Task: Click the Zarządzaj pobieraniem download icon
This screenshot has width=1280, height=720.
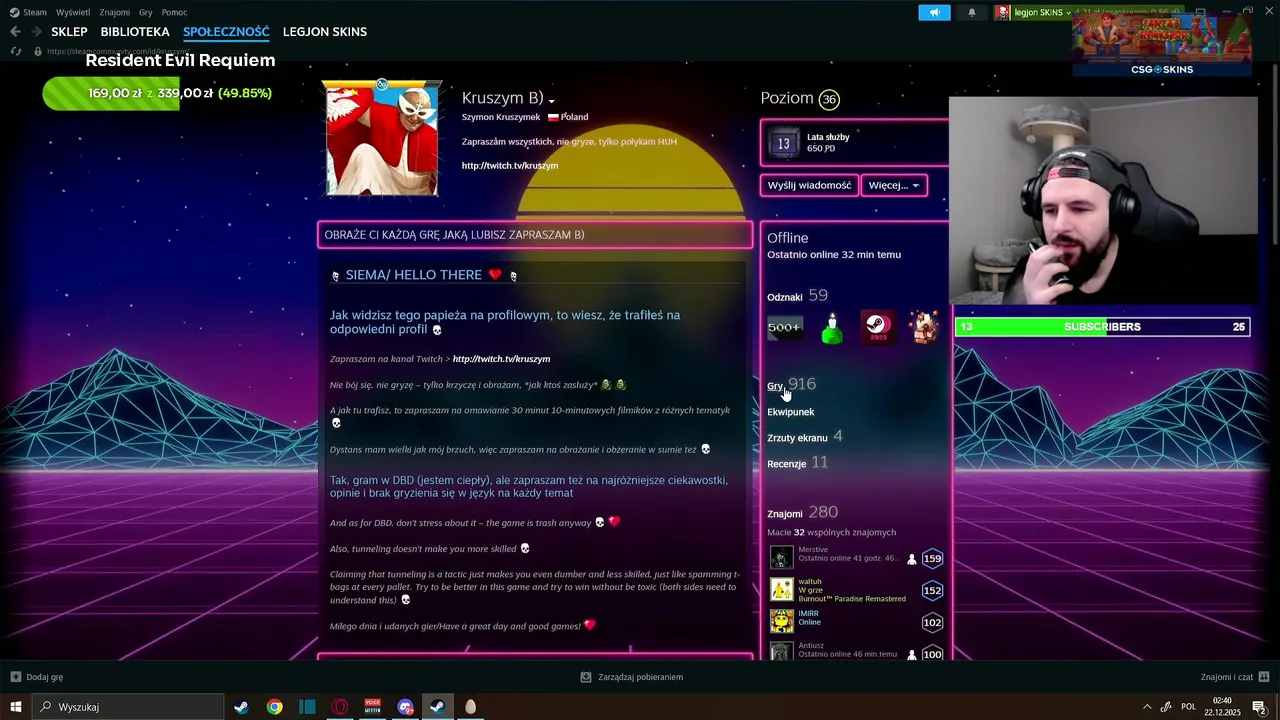Action: (586, 677)
